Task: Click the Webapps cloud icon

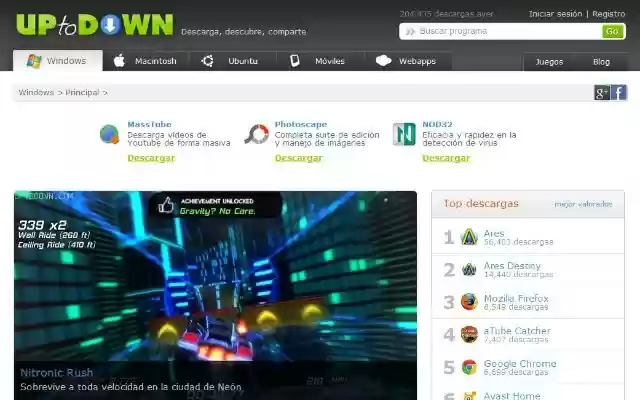Action: 383,61
